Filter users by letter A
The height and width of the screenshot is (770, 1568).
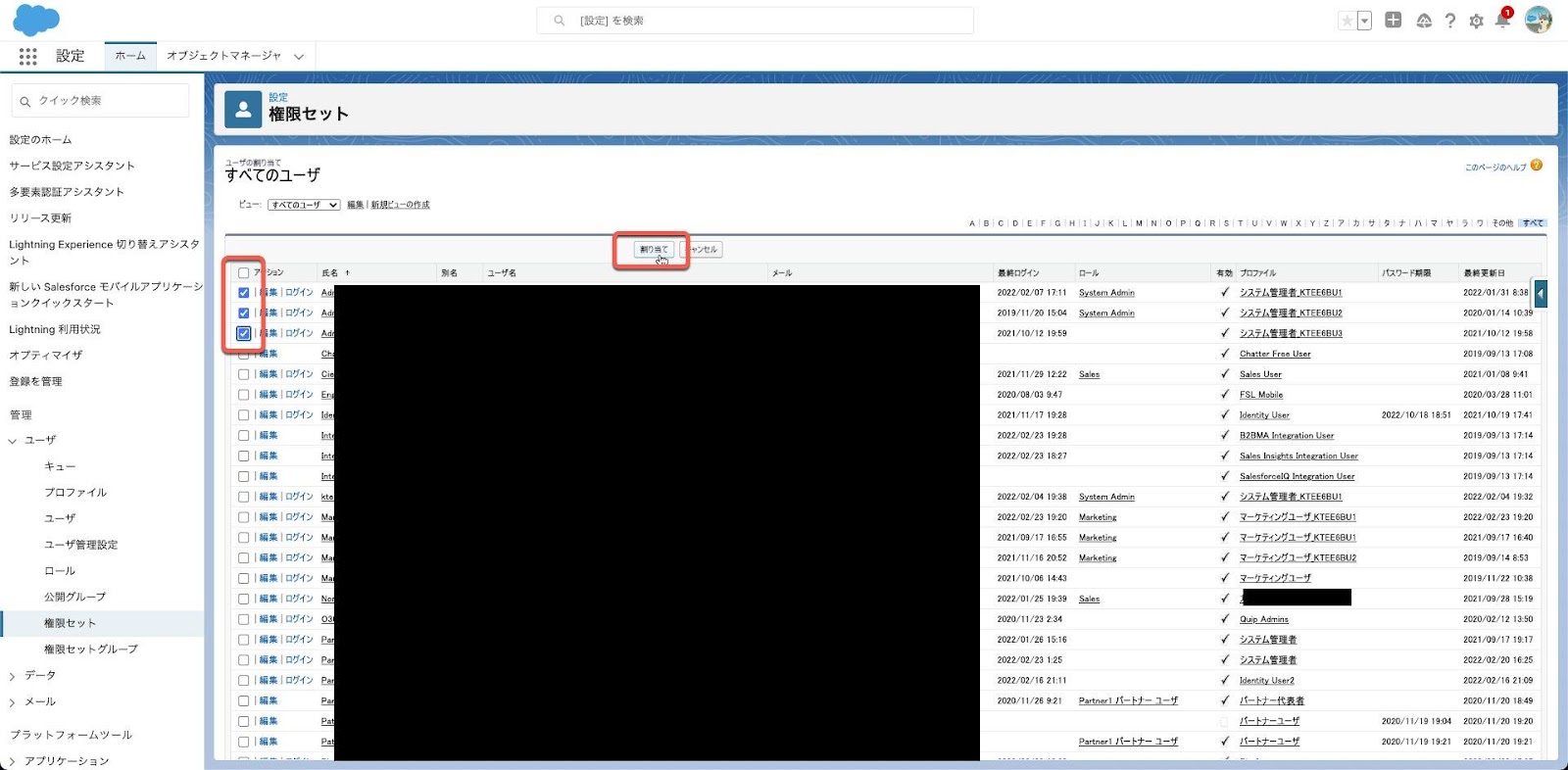tap(972, 223)
